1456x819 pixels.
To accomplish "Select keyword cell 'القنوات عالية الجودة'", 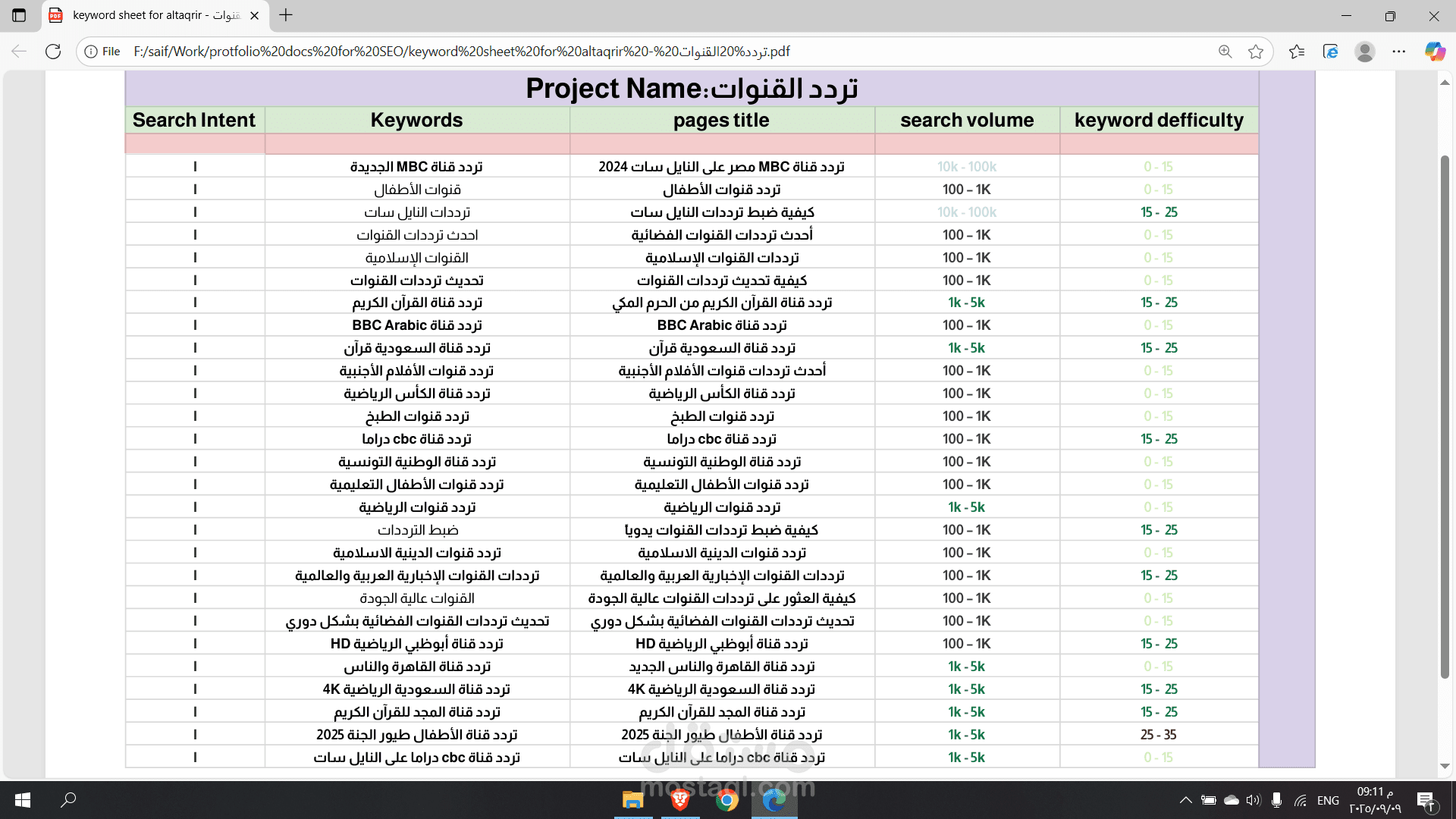I will pos(417,598).
